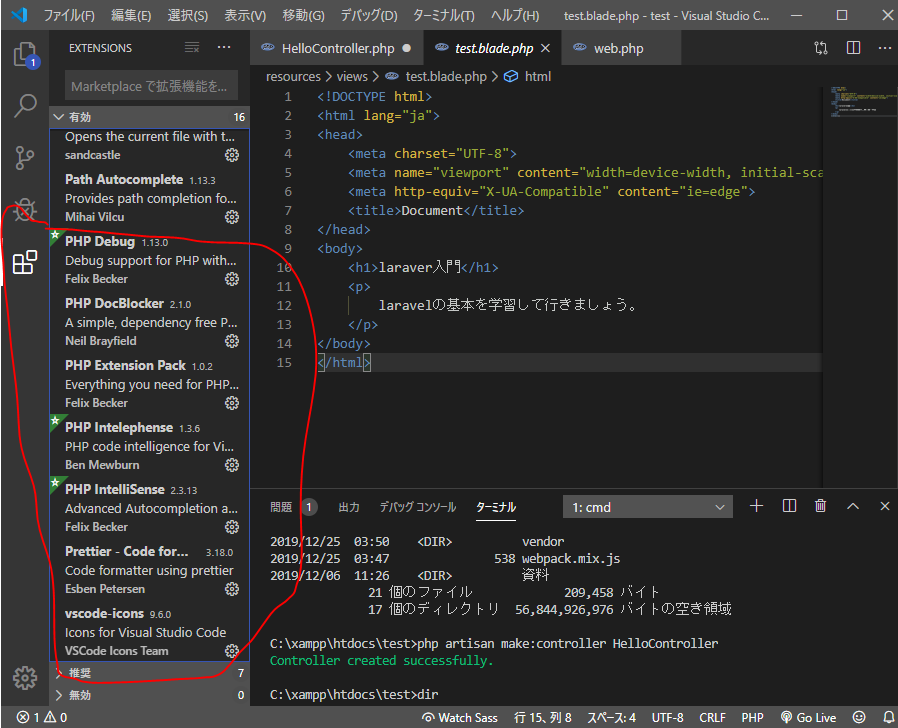Click the UTF-8 encoding indicator
This screenshot has height=728, width=898.
(667, 717)
